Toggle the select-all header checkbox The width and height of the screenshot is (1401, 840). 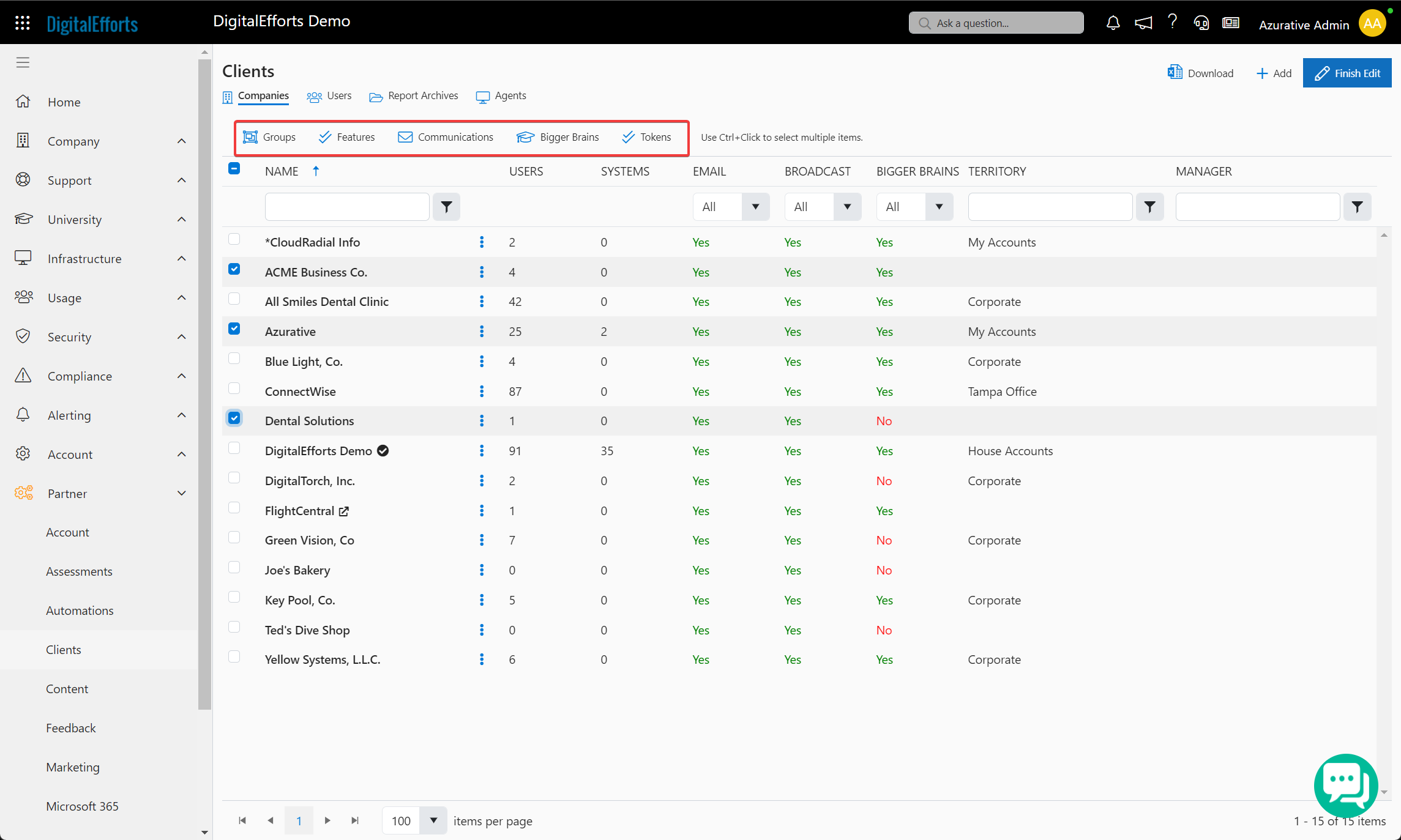coord(234,168)
